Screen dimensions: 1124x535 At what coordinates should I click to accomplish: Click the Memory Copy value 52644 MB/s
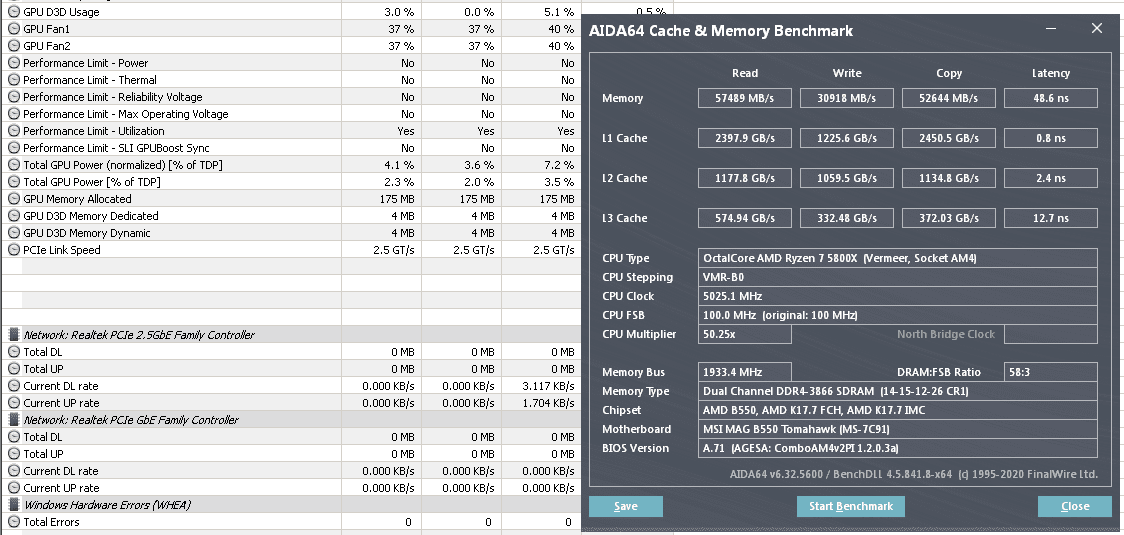click(948, 98)
